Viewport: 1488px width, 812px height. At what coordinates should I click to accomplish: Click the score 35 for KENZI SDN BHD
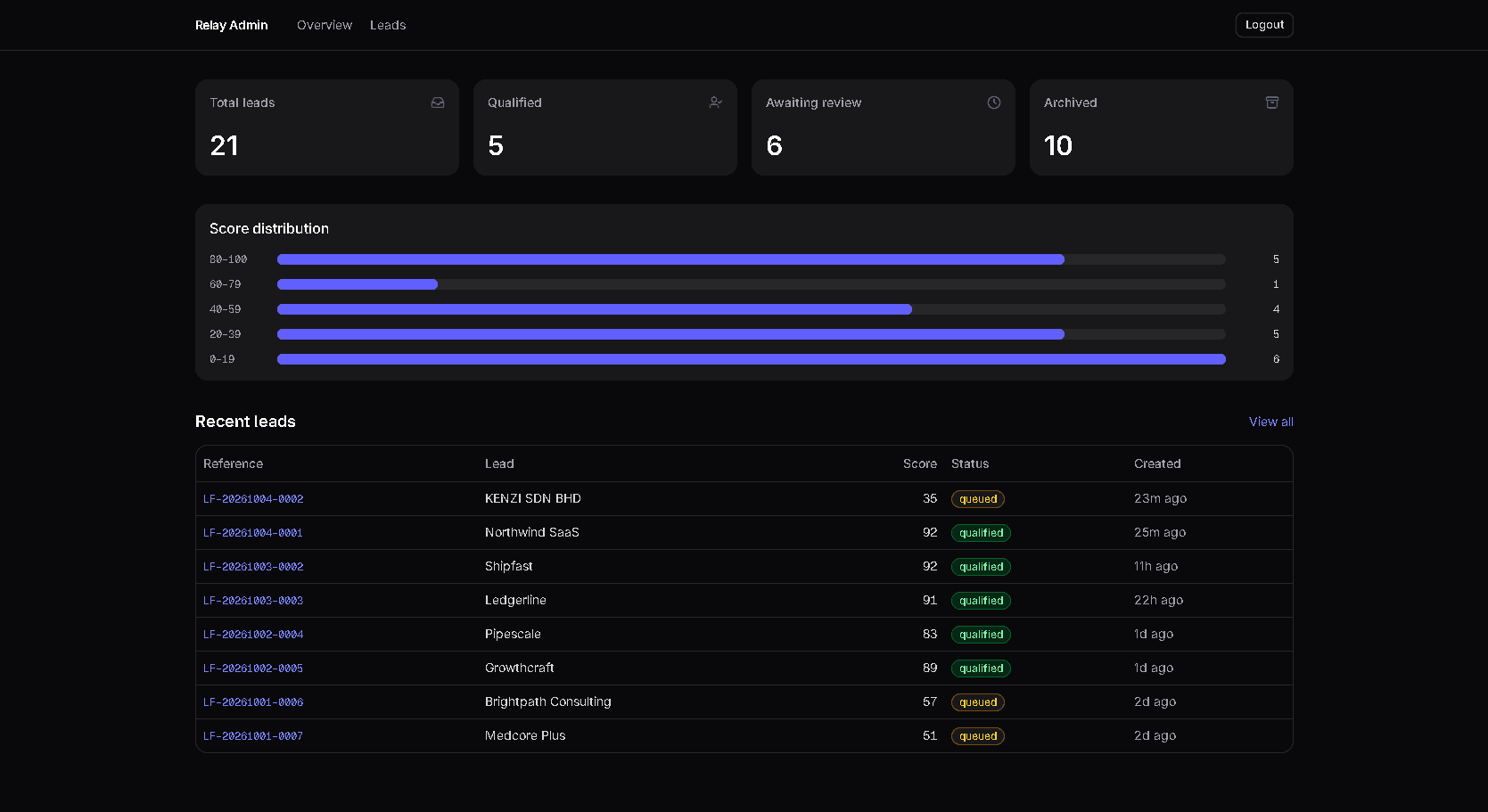click(x=930, y=498)
